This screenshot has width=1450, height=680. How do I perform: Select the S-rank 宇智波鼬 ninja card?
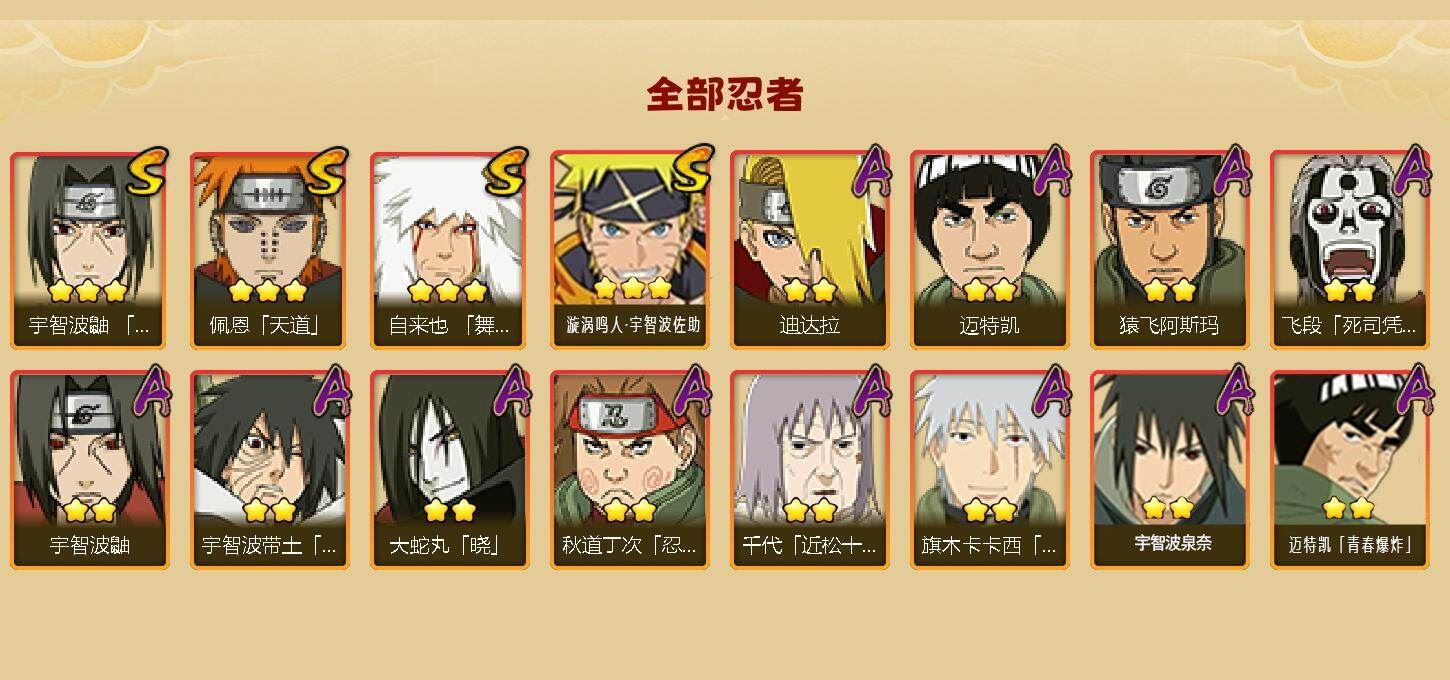click(90, 250)
